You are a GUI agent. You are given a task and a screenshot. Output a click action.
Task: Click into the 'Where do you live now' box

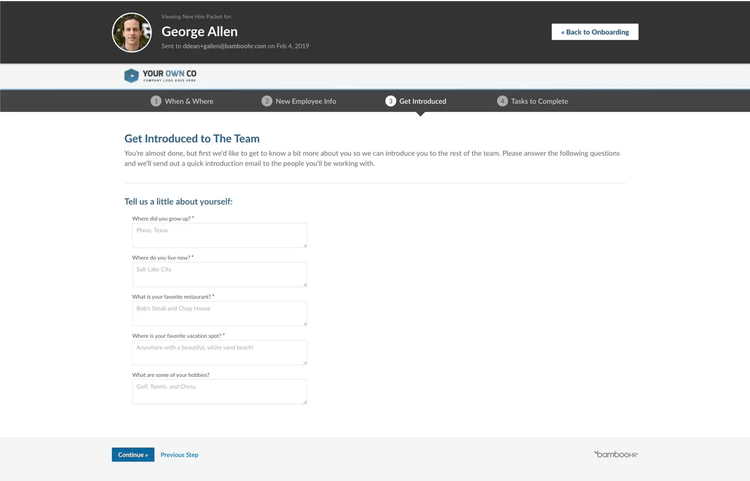click(x=219, y=274)
